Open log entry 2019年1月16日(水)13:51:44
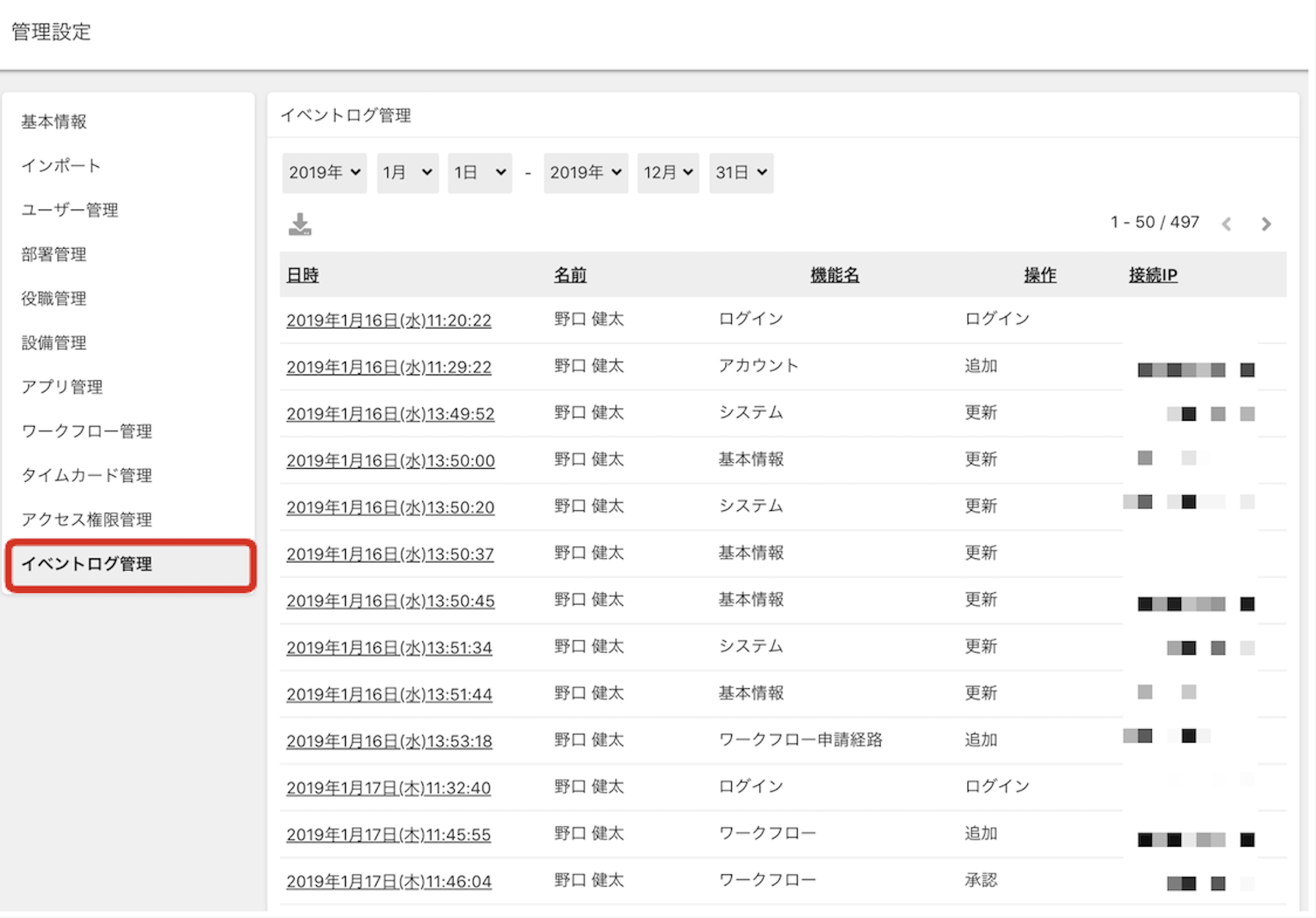Viewport: 1316px width, 918px height. click(x=389, y=694)
